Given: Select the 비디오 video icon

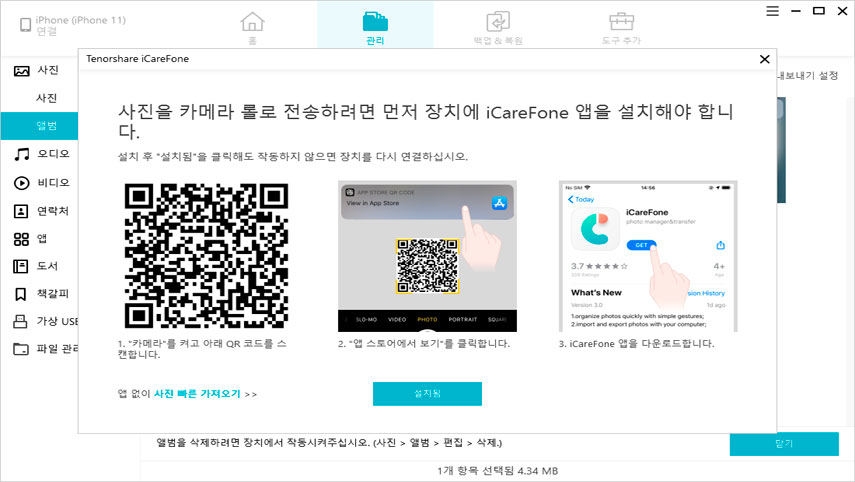Looking at the screenshot, I should (x=21, y=183).
